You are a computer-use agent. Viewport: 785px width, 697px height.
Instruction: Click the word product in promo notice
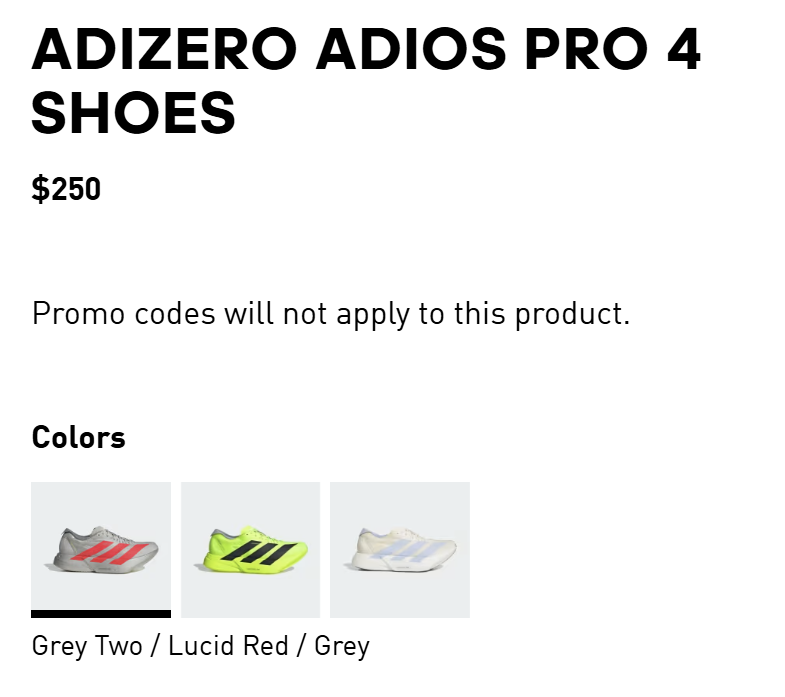pyautogui.click(x=573, y=314)
